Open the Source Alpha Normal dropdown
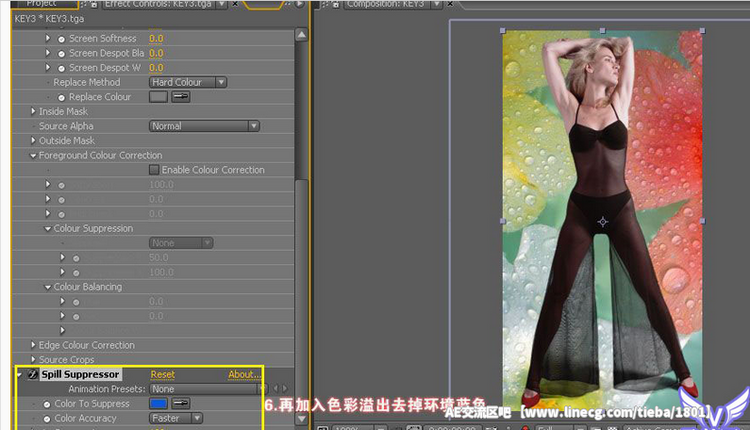 tap(204, 126)
